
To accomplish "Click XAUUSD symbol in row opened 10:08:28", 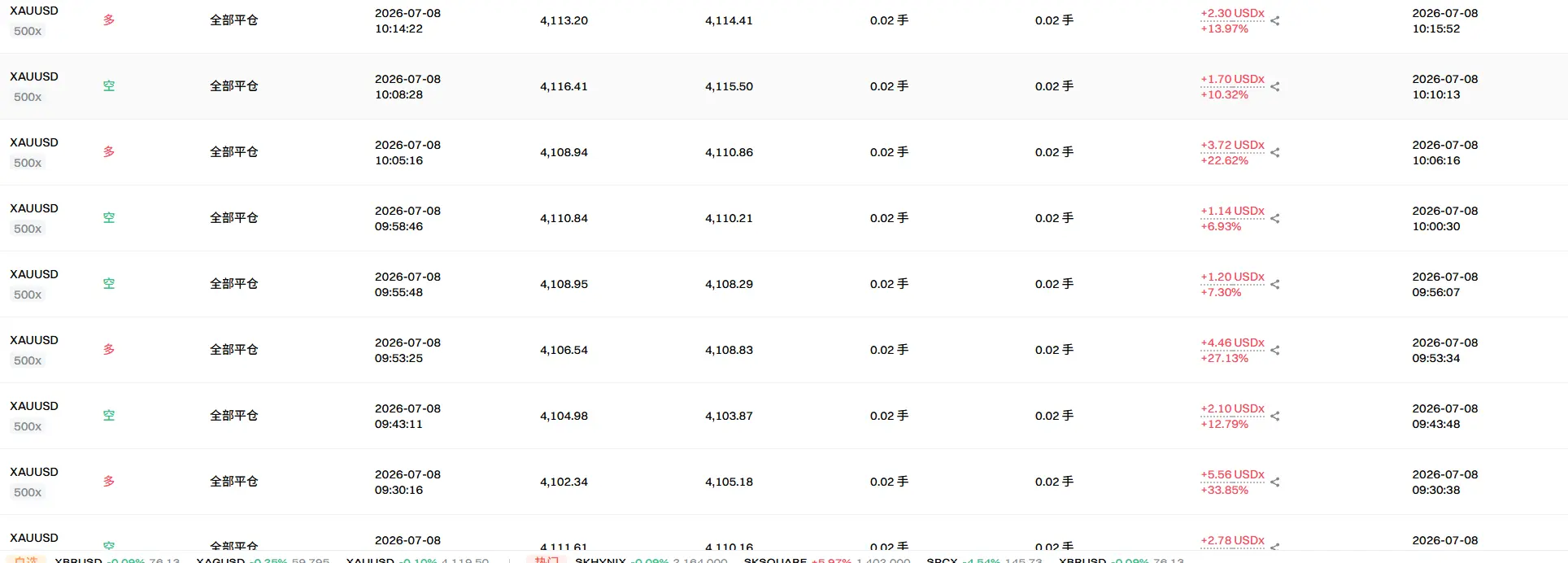I will (34, 76).
